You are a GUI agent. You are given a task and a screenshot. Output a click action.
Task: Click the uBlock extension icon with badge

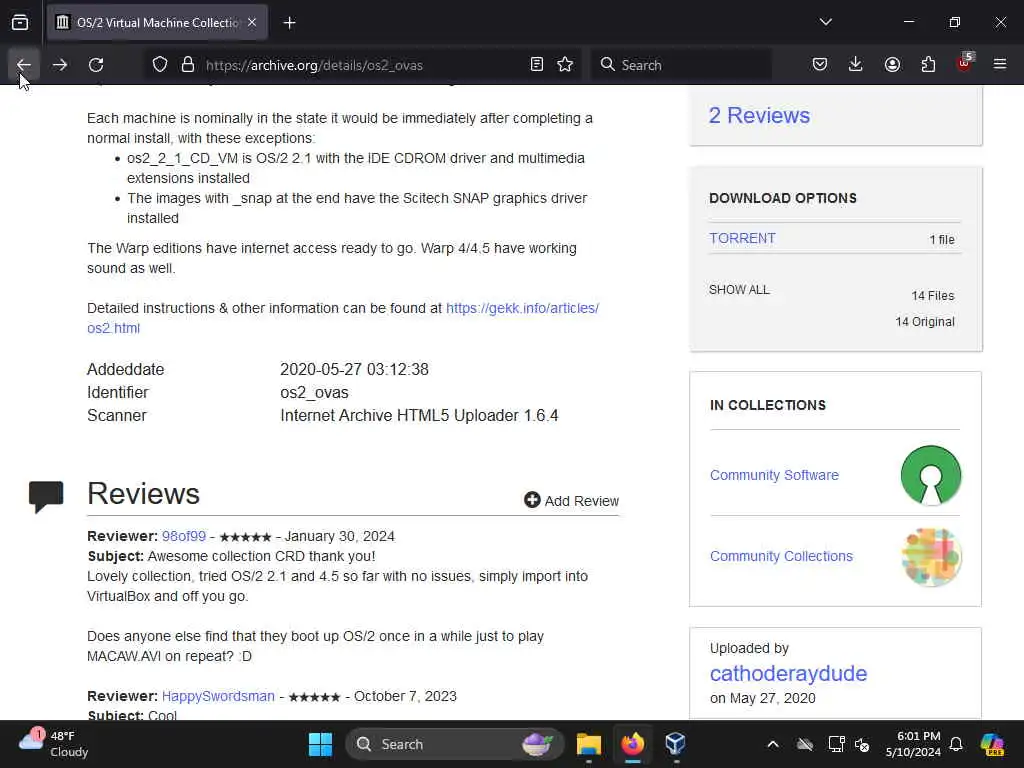[965, 63]
